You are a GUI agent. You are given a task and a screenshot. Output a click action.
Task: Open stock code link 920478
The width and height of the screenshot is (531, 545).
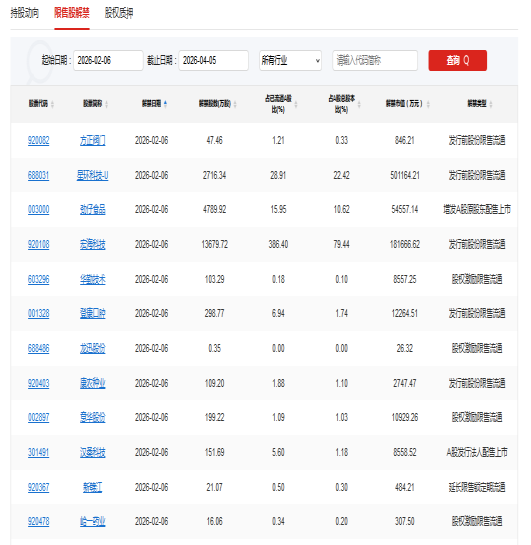[x=39, y=521]
